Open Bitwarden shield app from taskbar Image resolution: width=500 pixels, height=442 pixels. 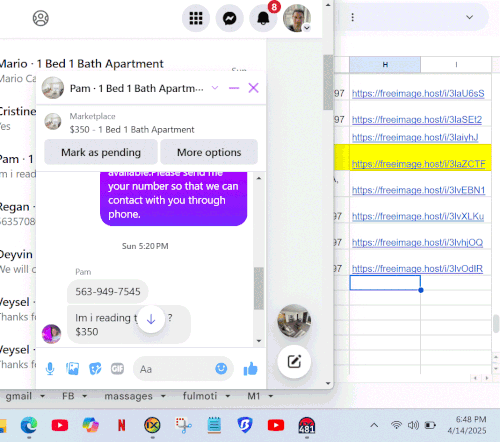tap(245, 425)
